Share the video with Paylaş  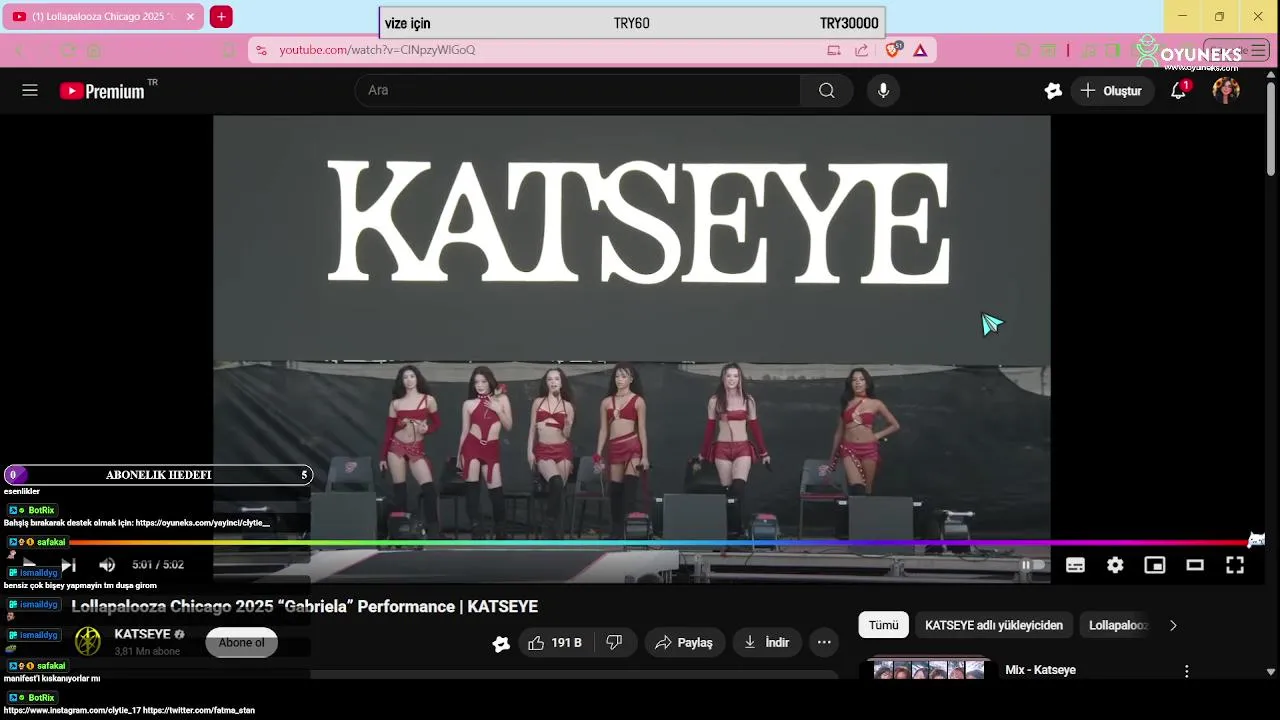tap(684, 643)
